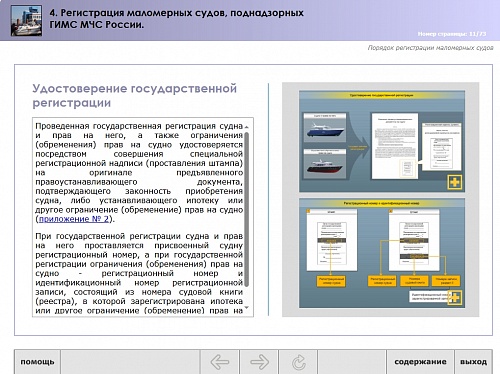Click the paragraph starting Проведенная государственная регистрация
Viewport: 500px width, 374px height.
pyautogui.click(x=139, y=172)
